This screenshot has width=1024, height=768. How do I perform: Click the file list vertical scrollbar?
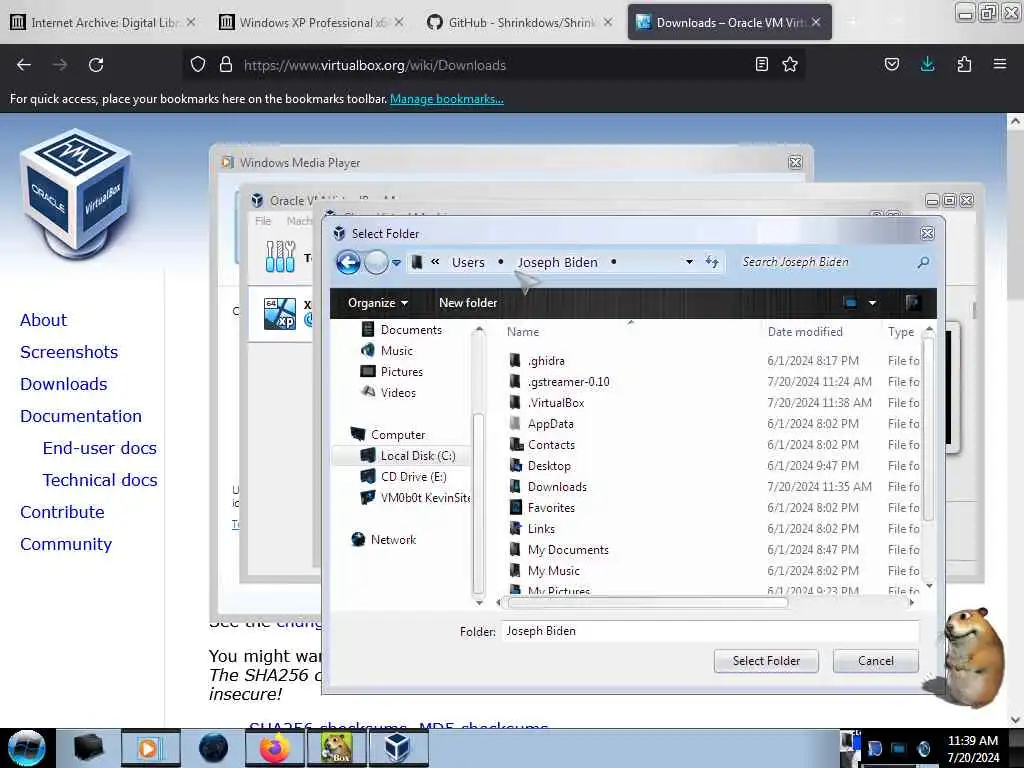(929, 427)
